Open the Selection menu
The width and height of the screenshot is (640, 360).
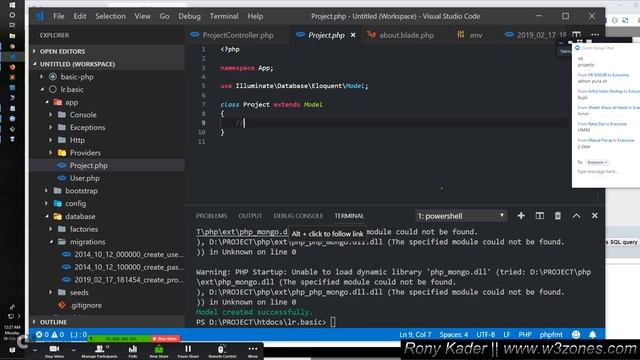(x=111, y=16)
